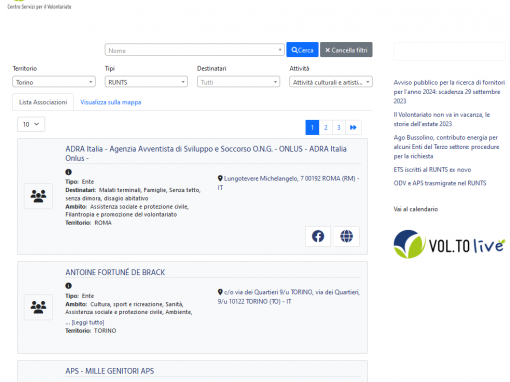Open via dei Quartieri TORINO address link
The height and width of the screenshot is (382, 510).
pos(289,297)
